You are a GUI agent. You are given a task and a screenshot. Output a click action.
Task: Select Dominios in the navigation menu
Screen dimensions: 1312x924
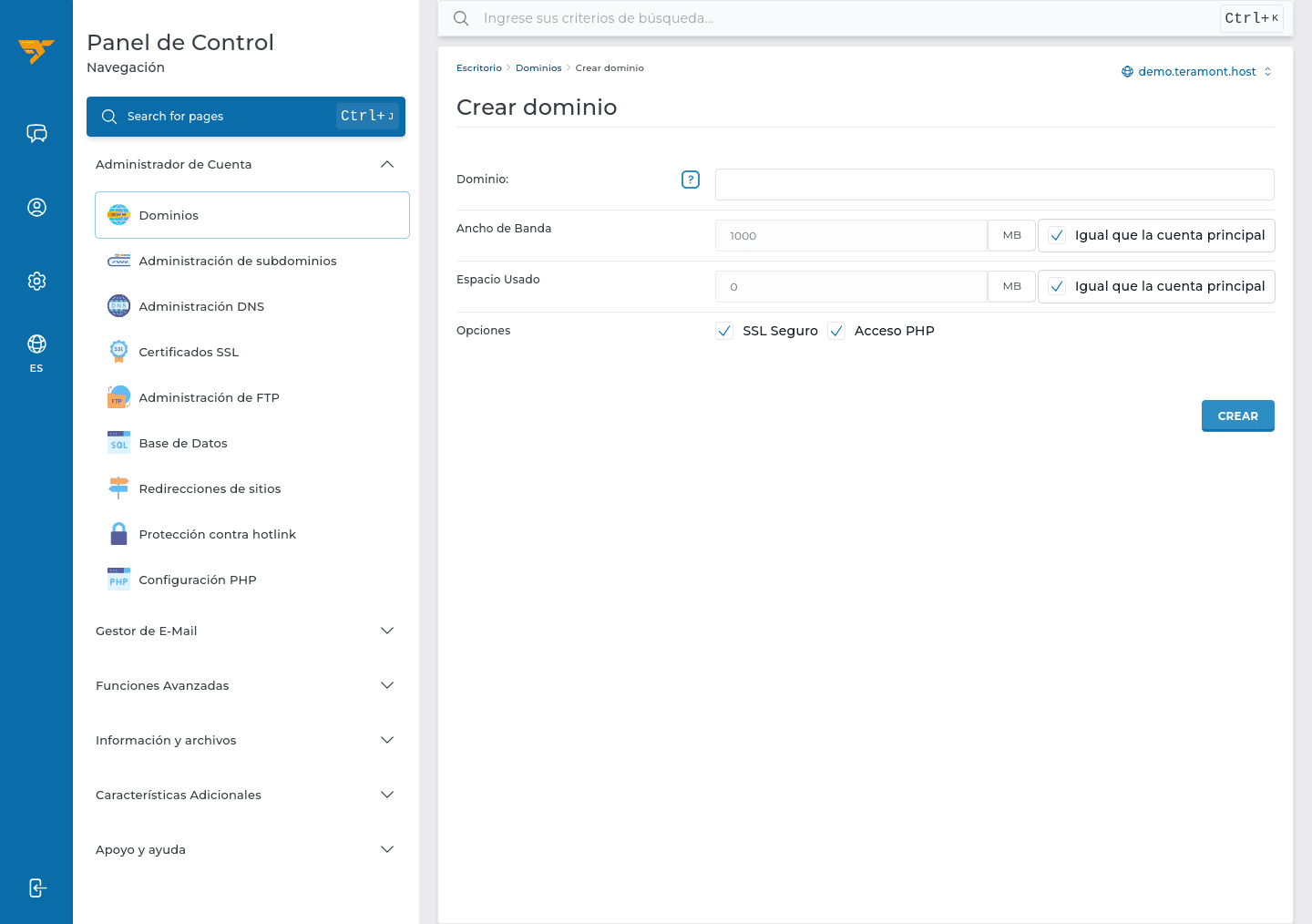(x=252, y=215)
